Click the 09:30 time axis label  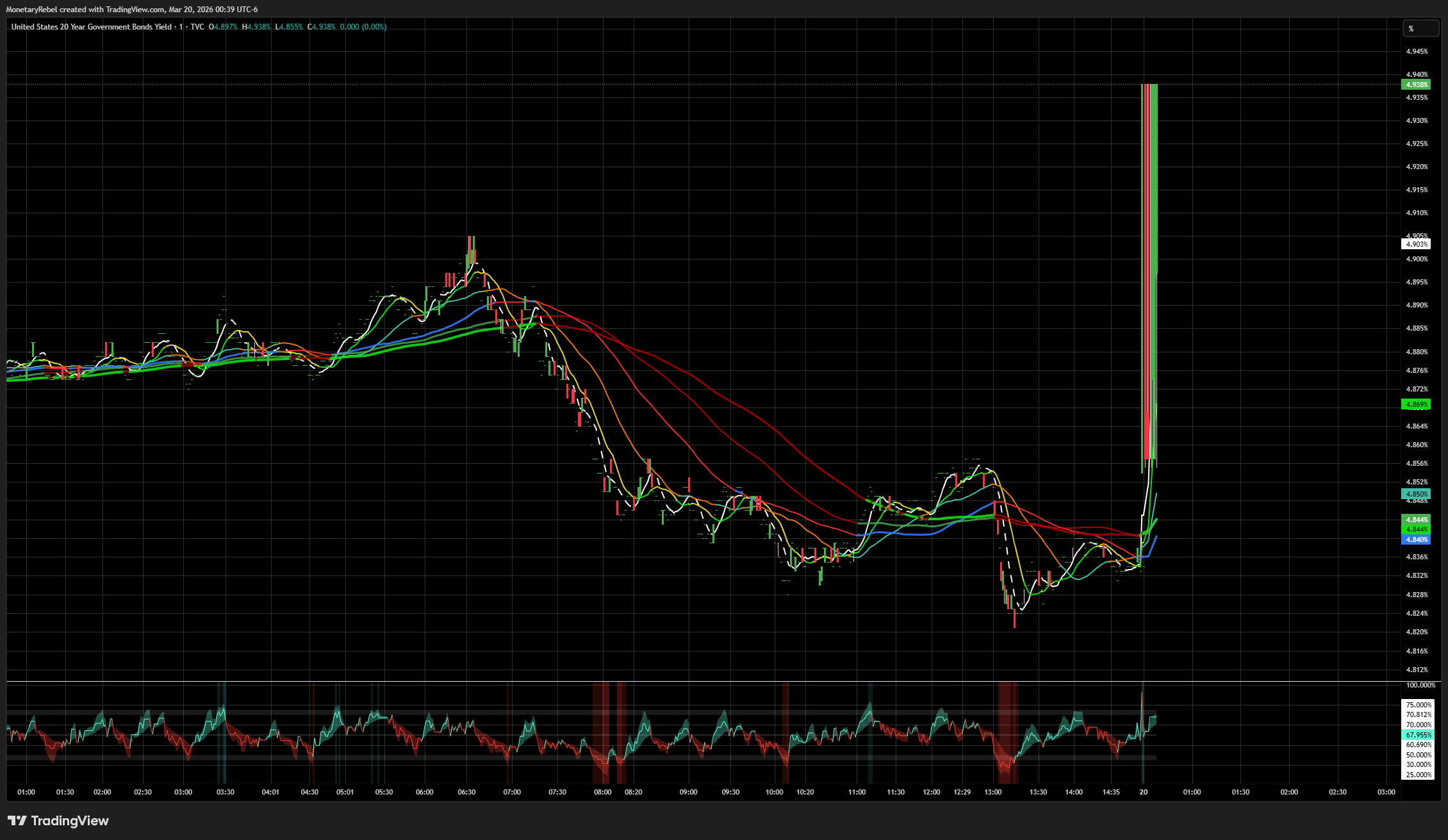pyautogui.click(x=730, y=792)
